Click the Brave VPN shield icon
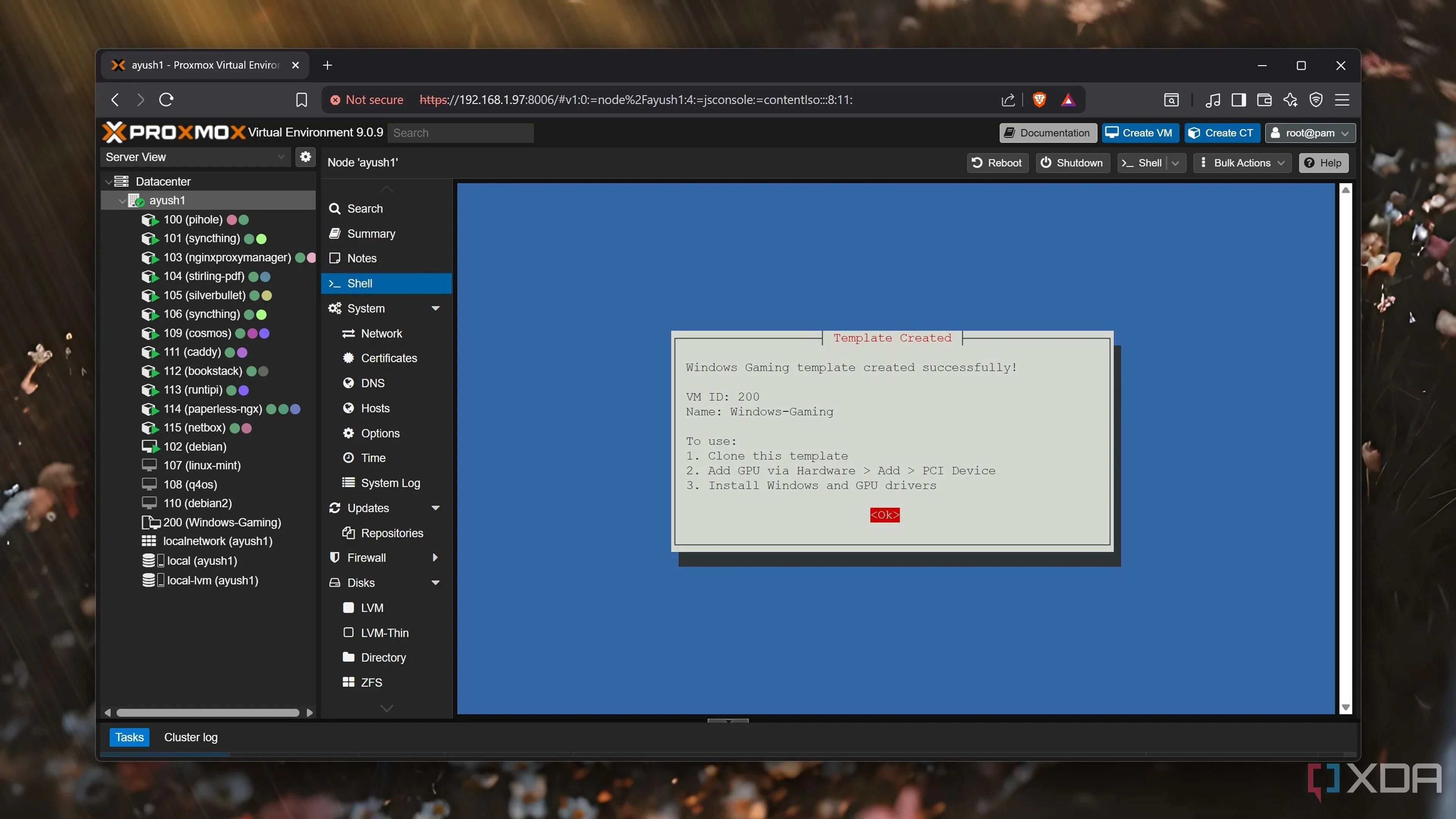The height and width of the screenshot is (819, 1456). (1316, 100)
